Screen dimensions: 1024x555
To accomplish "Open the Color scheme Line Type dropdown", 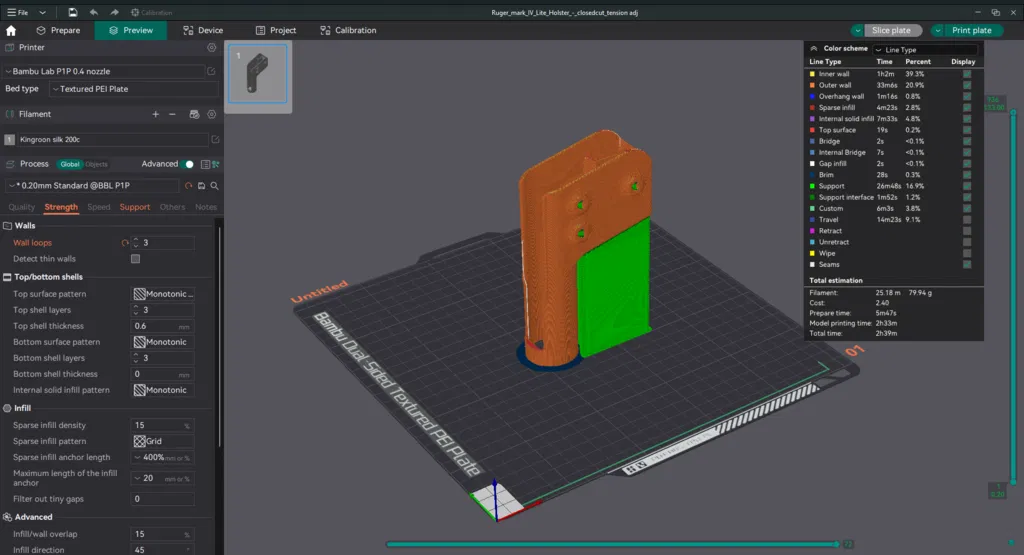I will click(x=923, y=49).
